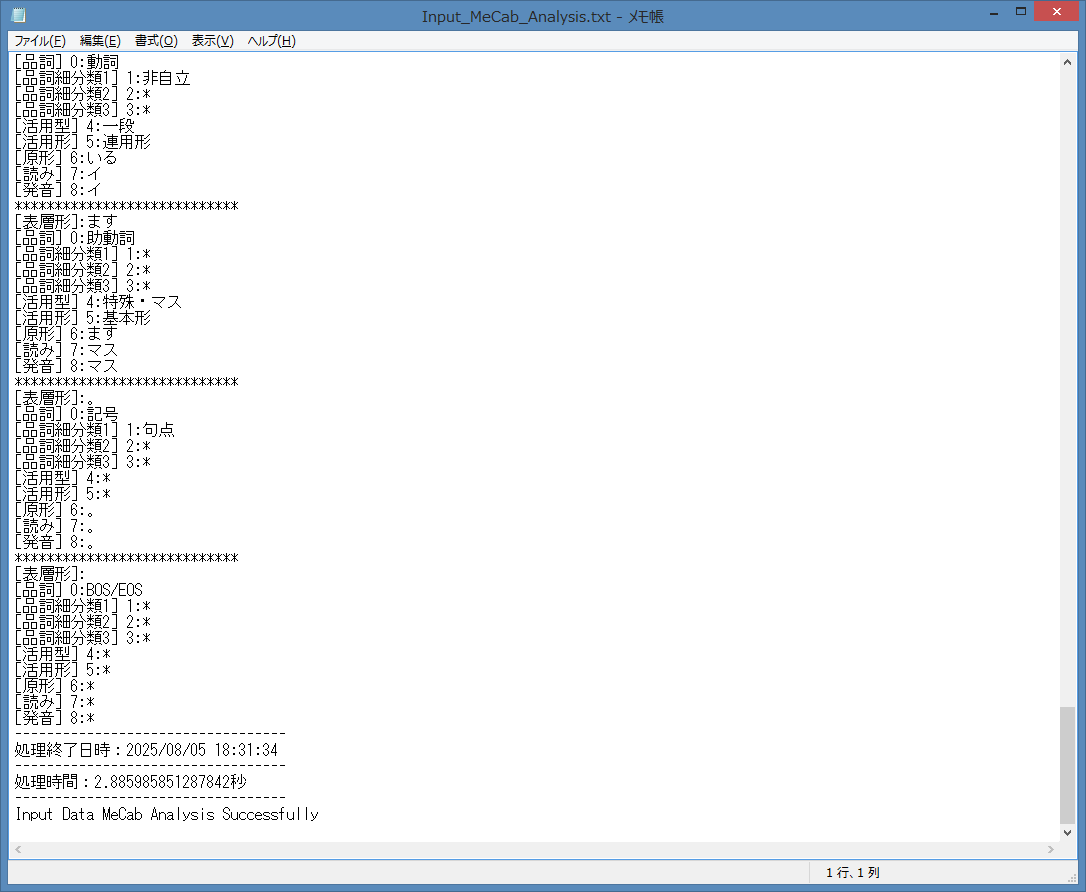Viewport: 1086px width, 892px height.
Task: Open the ファイル(F) menu
Action: tap(40, 41)
